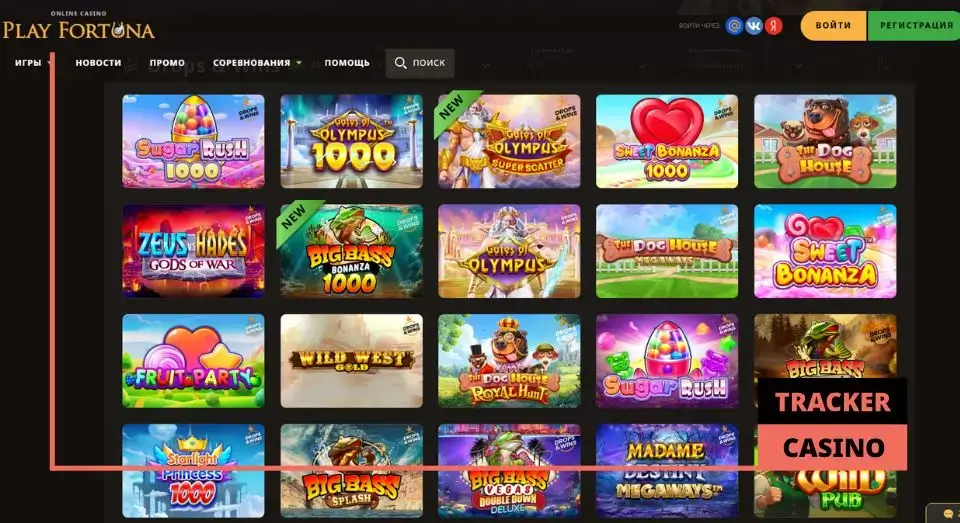This screenshot has height=523, width=960.
Task: Sign in via the VK icon
Action: point(754,26)
